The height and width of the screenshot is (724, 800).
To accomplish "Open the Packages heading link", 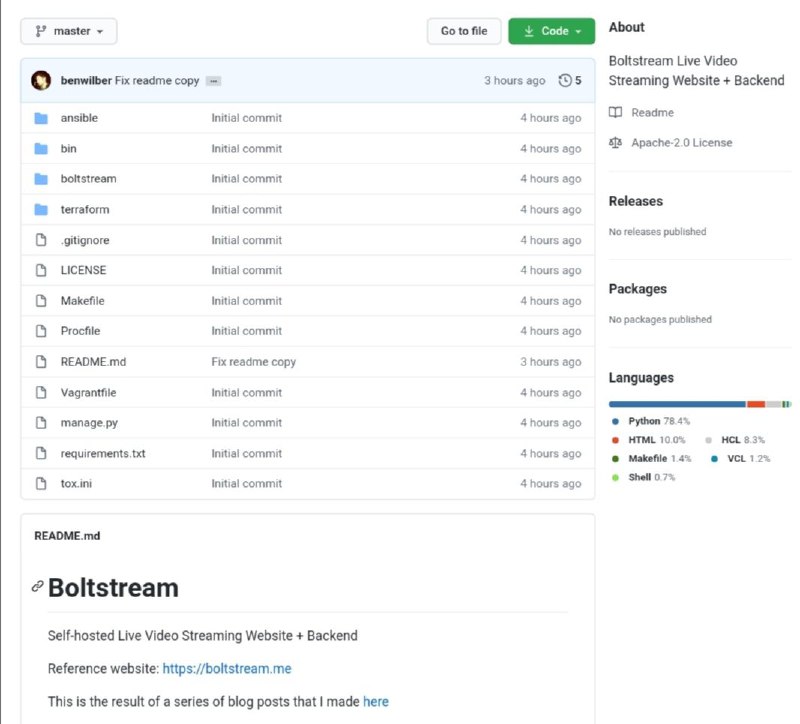I will click(x=638, y=289).
